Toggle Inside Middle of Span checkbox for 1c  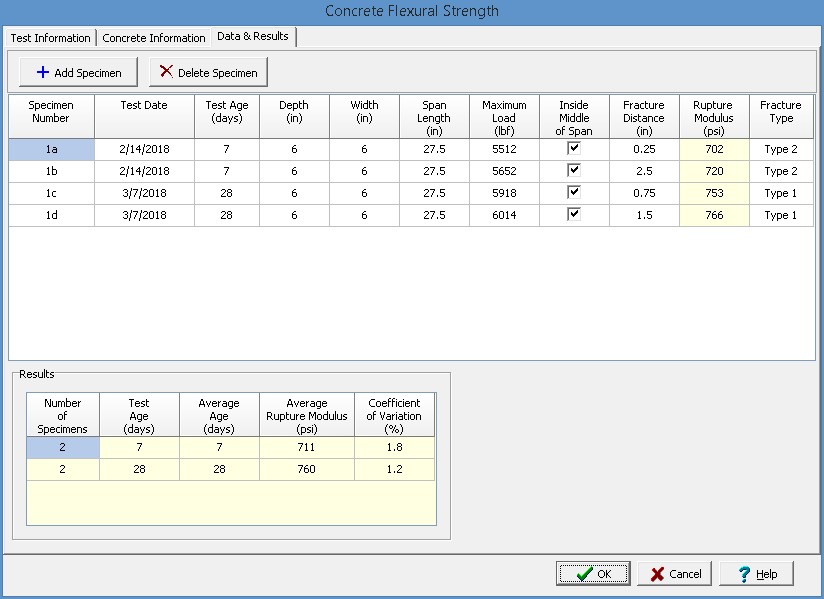click(x=574, y=192)
